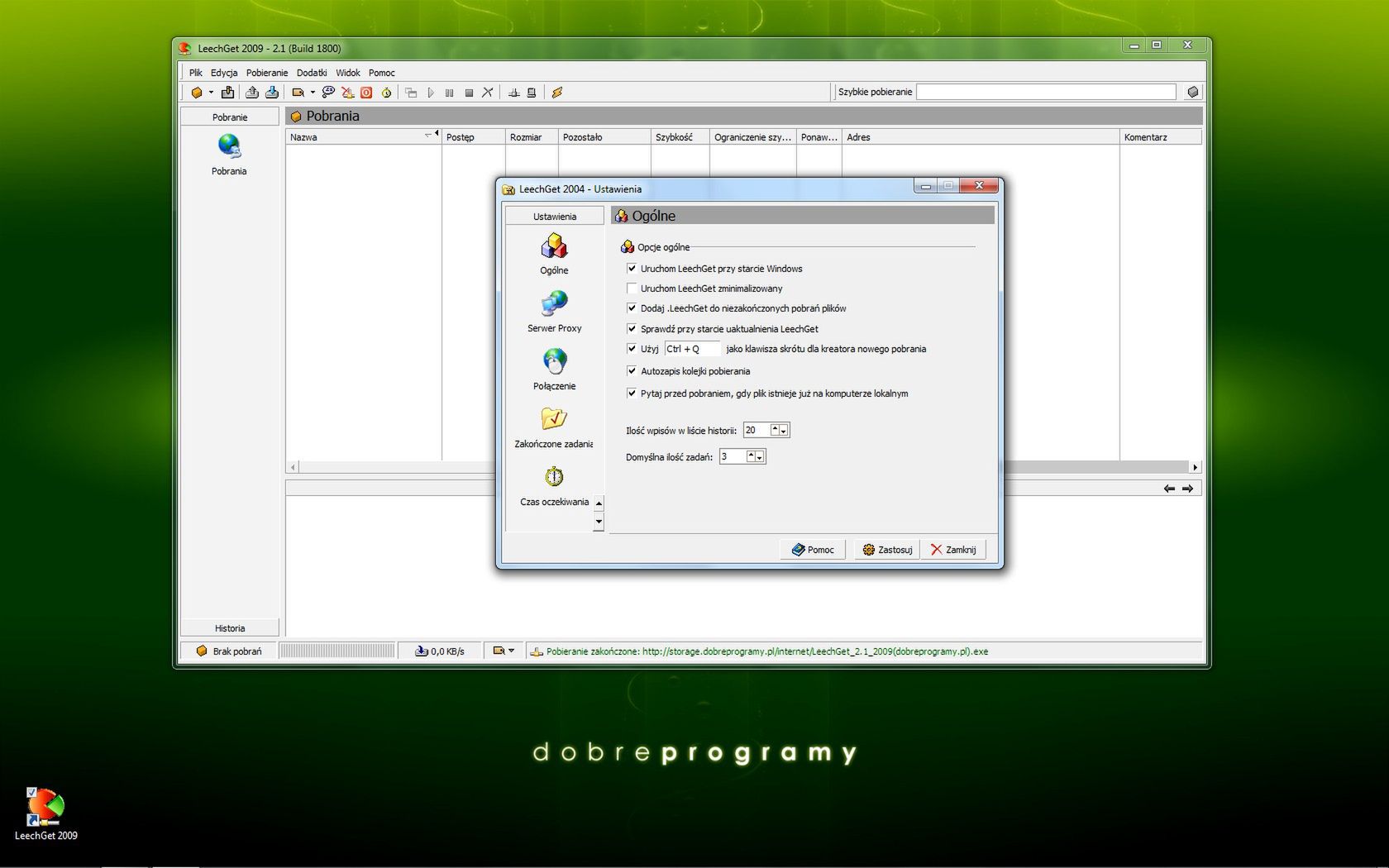Click the 0,0 KB/s speed indicator
Screen dimensions: 1389x868
(440, 651)
